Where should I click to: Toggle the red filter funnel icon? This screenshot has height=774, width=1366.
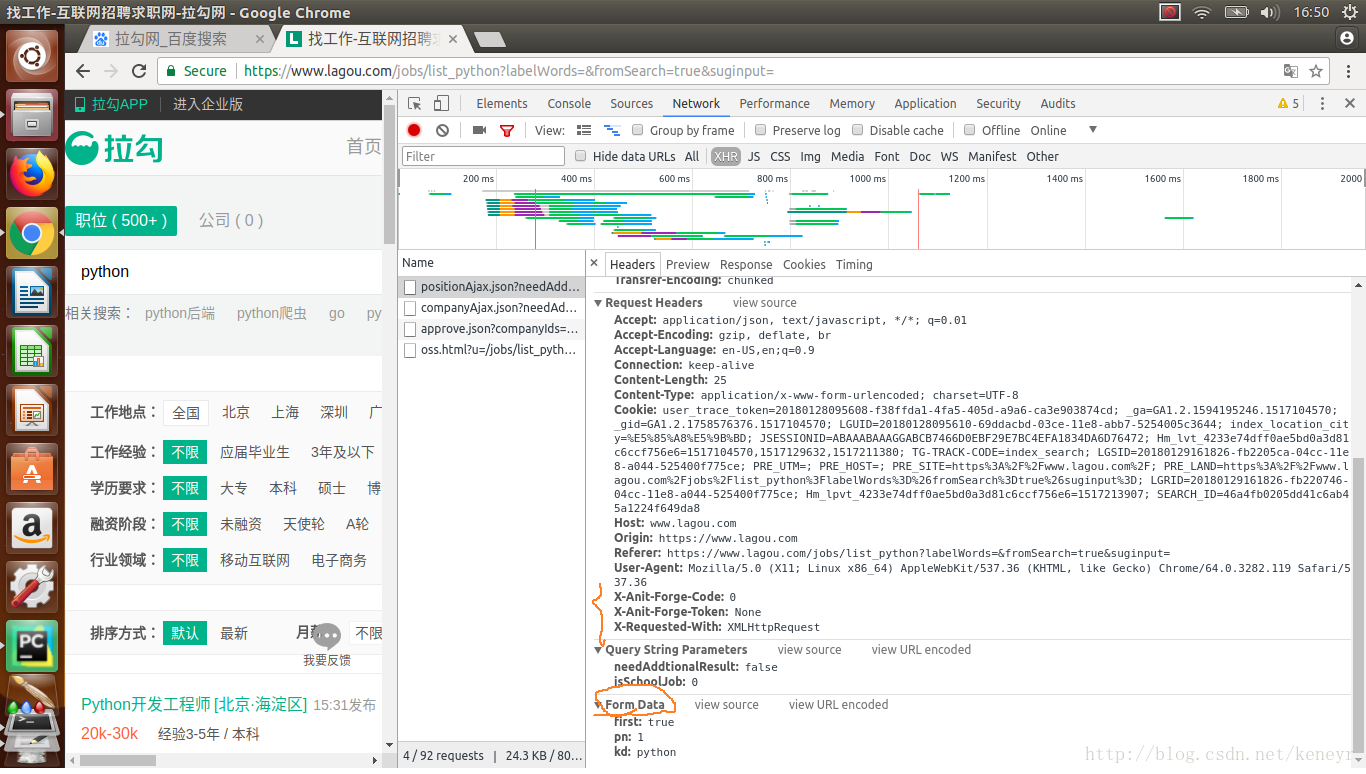pos(507,130)
